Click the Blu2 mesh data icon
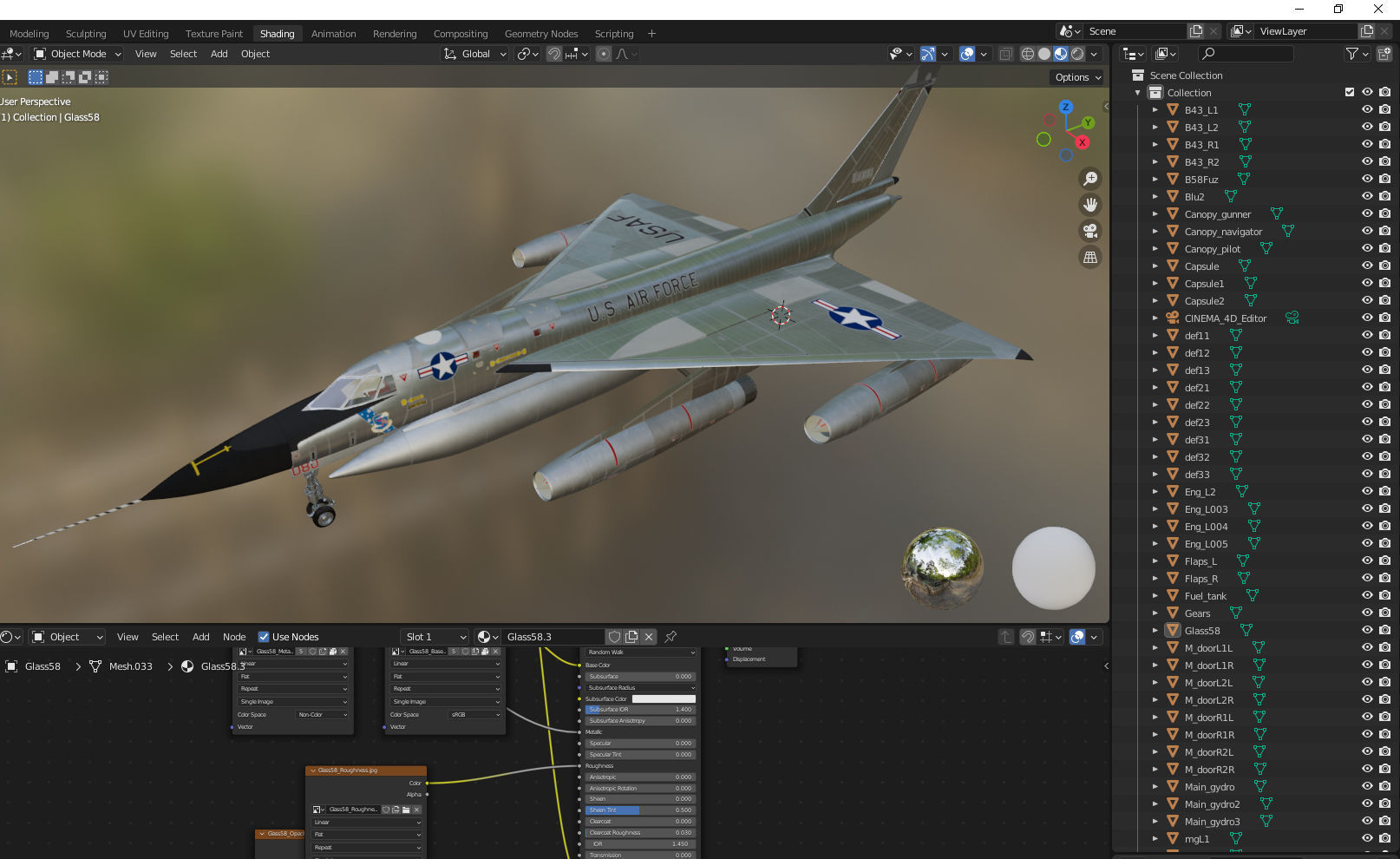Viewport: 1400px width, 859px height. [x=1230, y=197]
